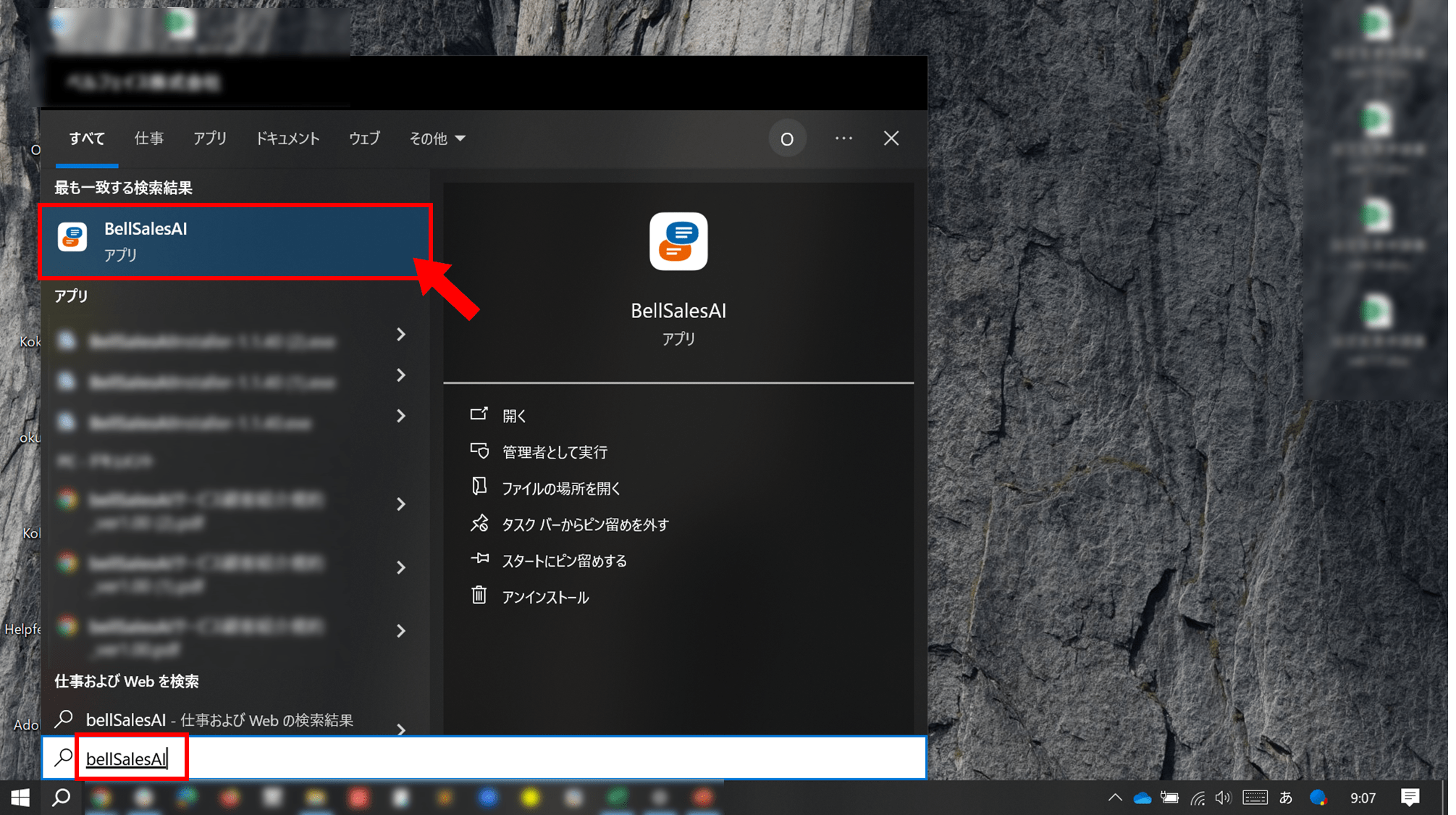Click the magnifier icon in search box
Viewport: 1456px width, 815px height.
click(x=64, y=758)
